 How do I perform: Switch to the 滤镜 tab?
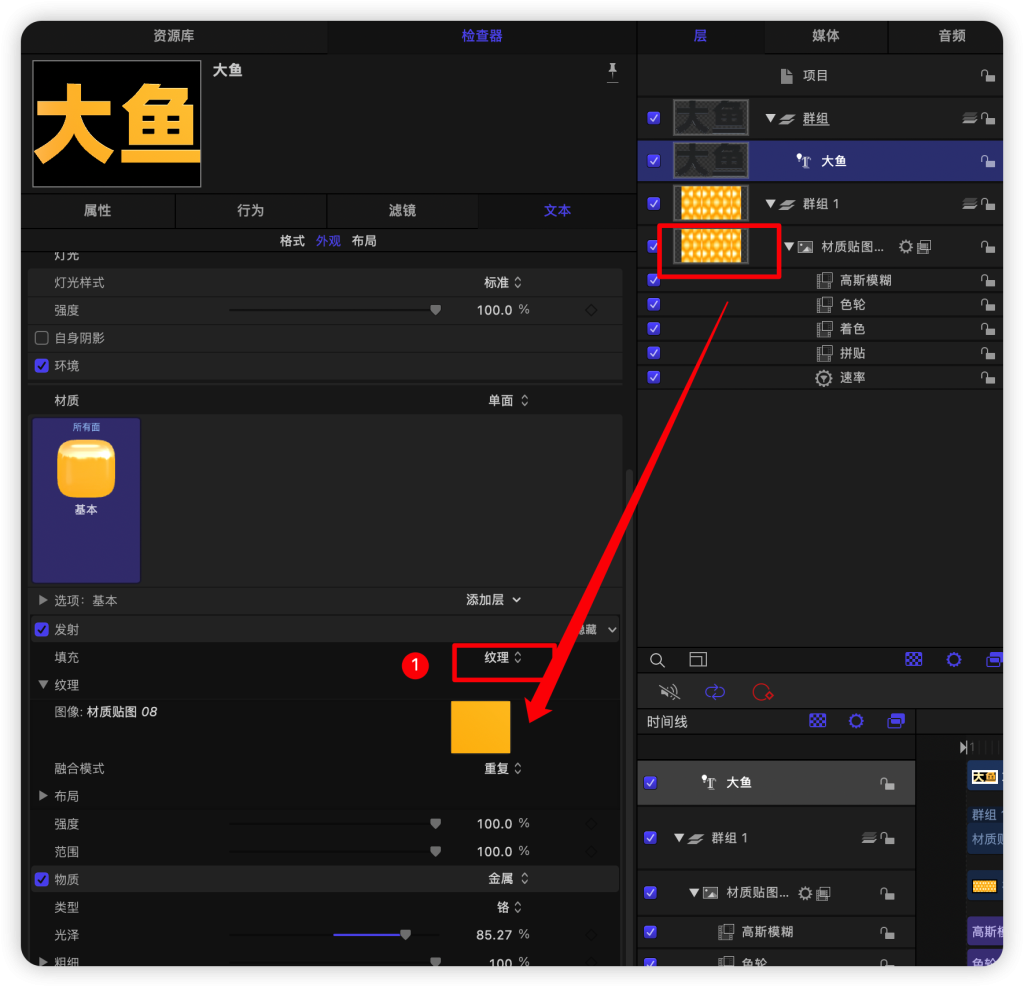point(402,211)
